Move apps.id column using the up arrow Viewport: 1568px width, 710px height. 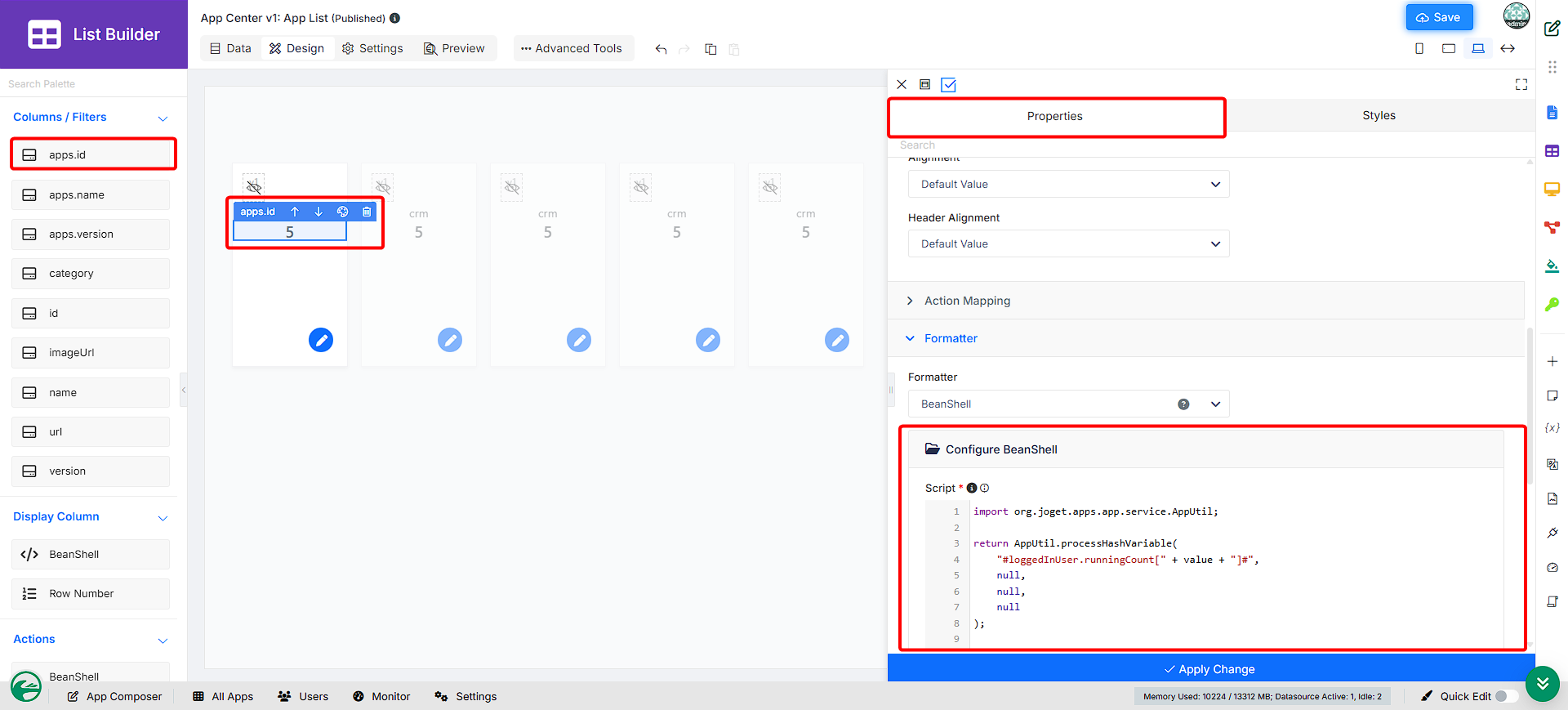295,212
